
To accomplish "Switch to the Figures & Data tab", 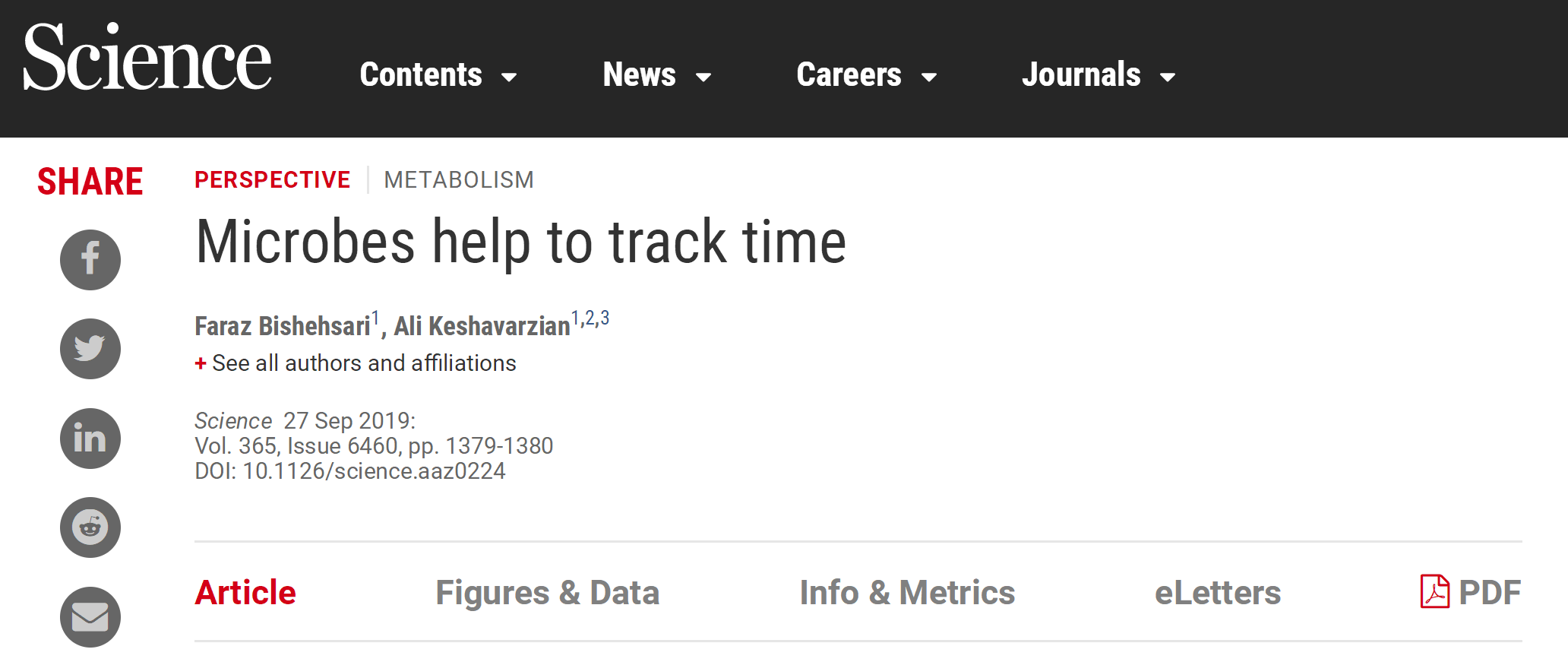I will [547, 593].
